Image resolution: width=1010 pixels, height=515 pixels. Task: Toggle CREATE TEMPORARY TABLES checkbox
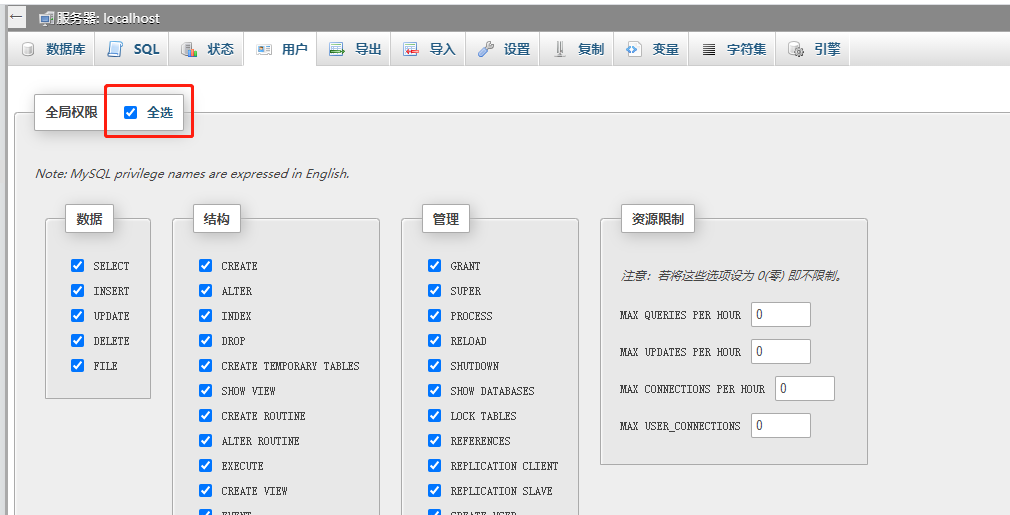(205, 366)
